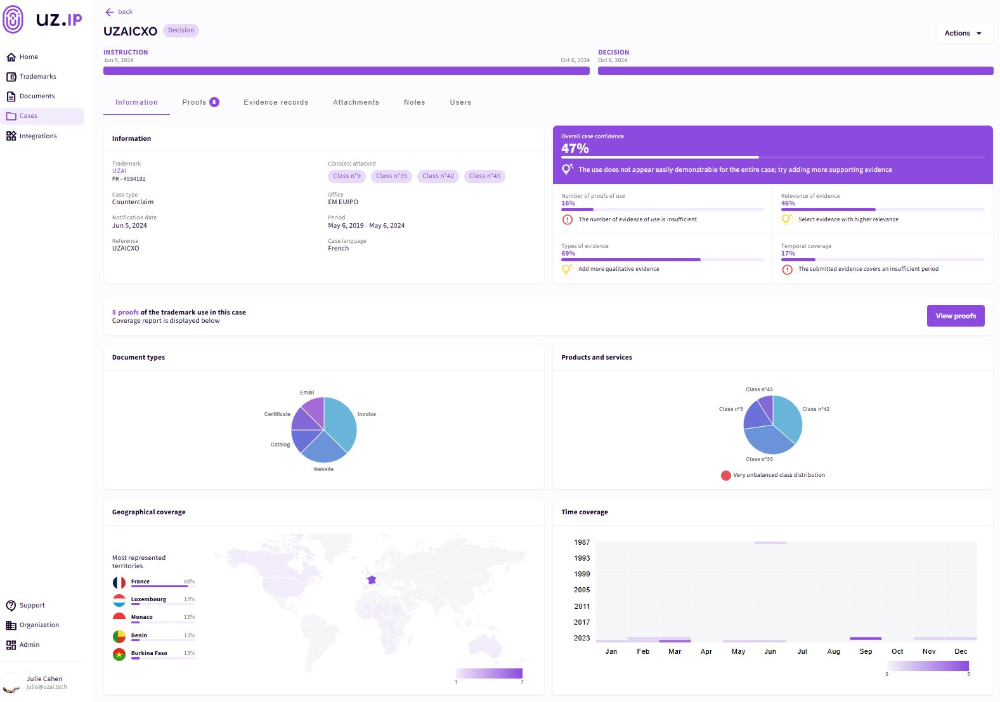Switch to the Evidence records tab
The image size is (1000, 702).
pyautogui.click(x=276, y=102)
